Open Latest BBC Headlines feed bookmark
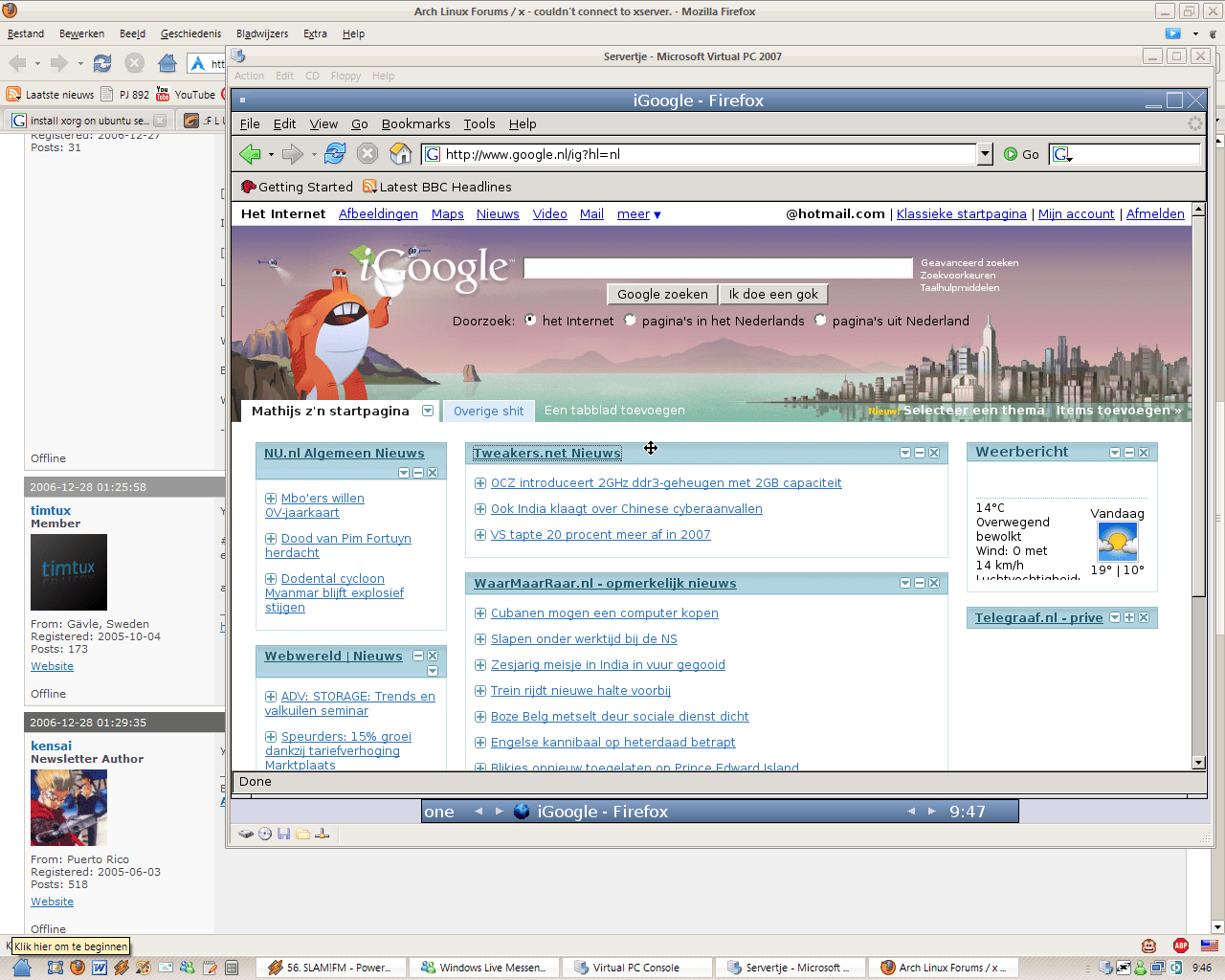The width and height of the screenshot is (1225, 980). (x=437, y=187)
